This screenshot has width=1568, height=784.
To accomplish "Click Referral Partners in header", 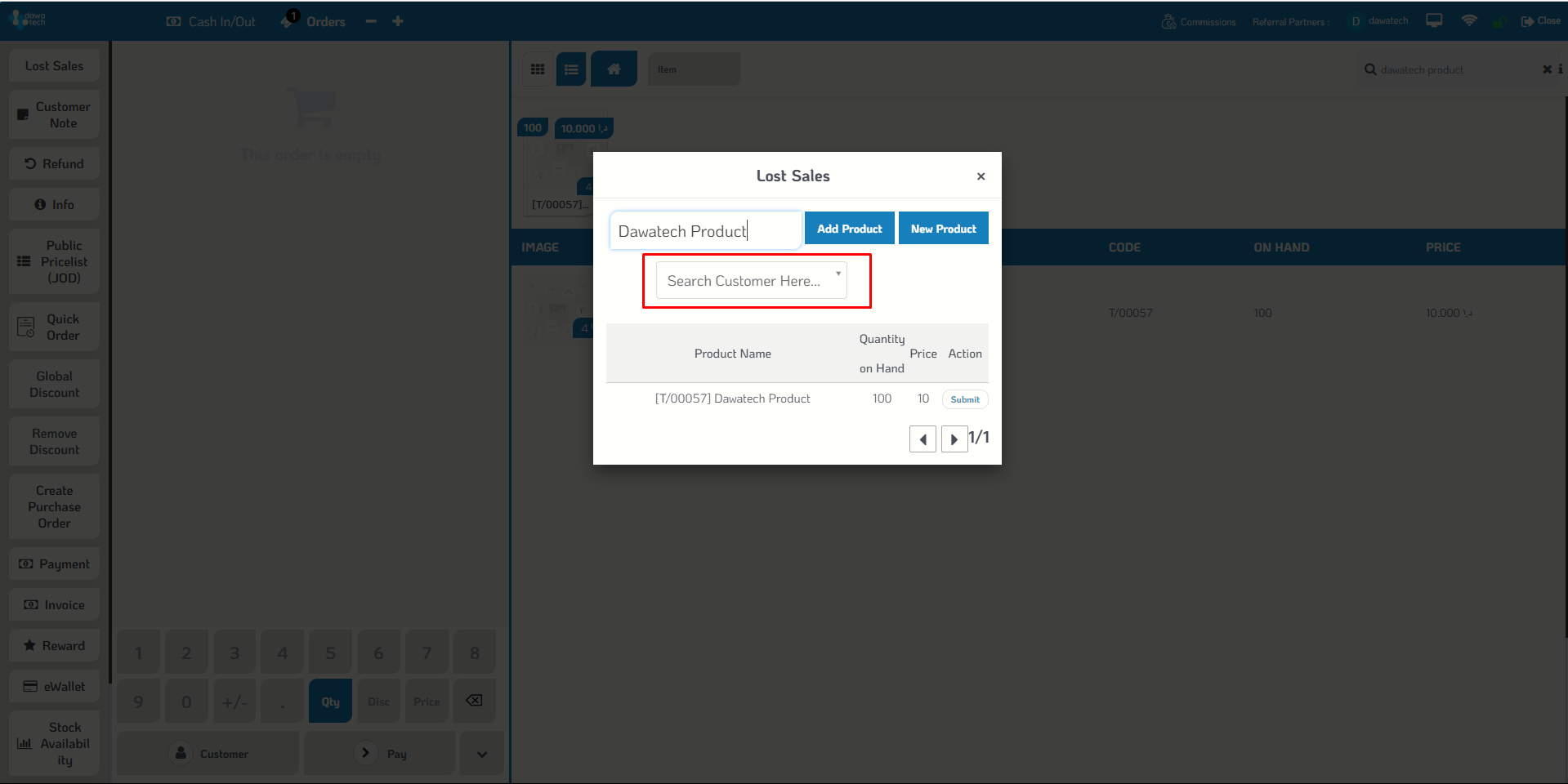I will coord(1290,22).
